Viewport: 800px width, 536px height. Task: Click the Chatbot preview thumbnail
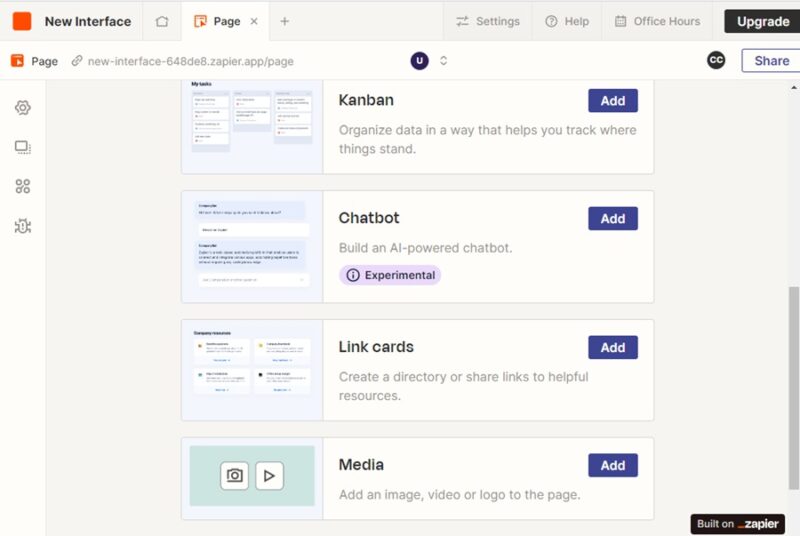(252, 247)
